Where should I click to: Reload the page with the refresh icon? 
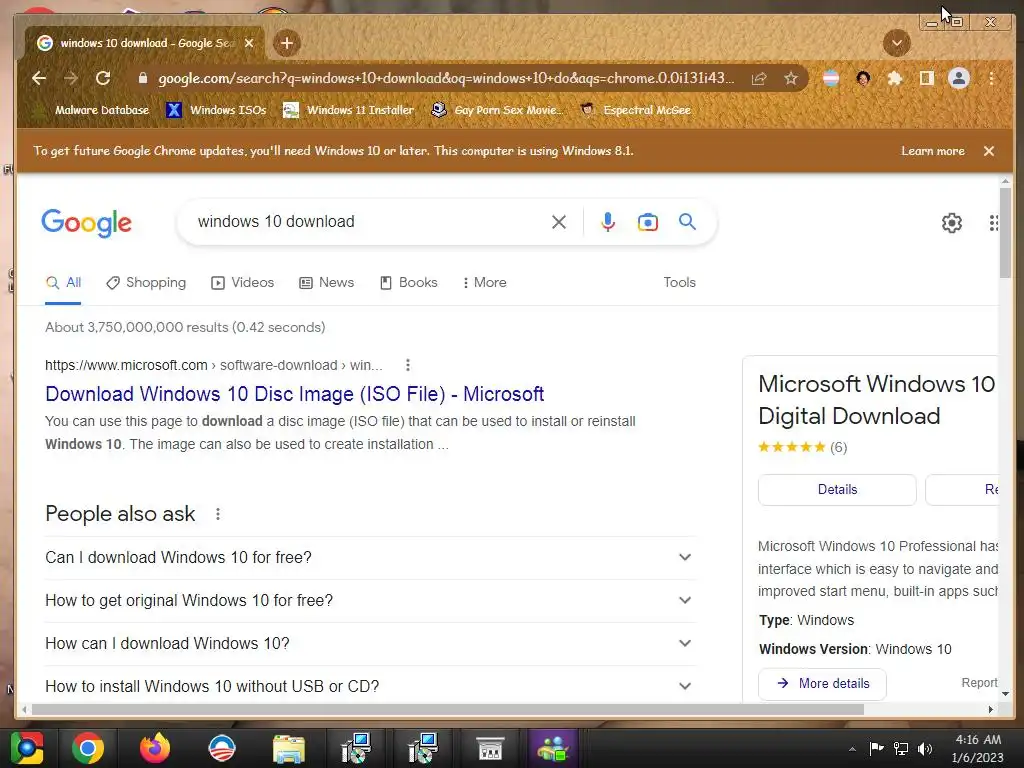coord(103,78)
